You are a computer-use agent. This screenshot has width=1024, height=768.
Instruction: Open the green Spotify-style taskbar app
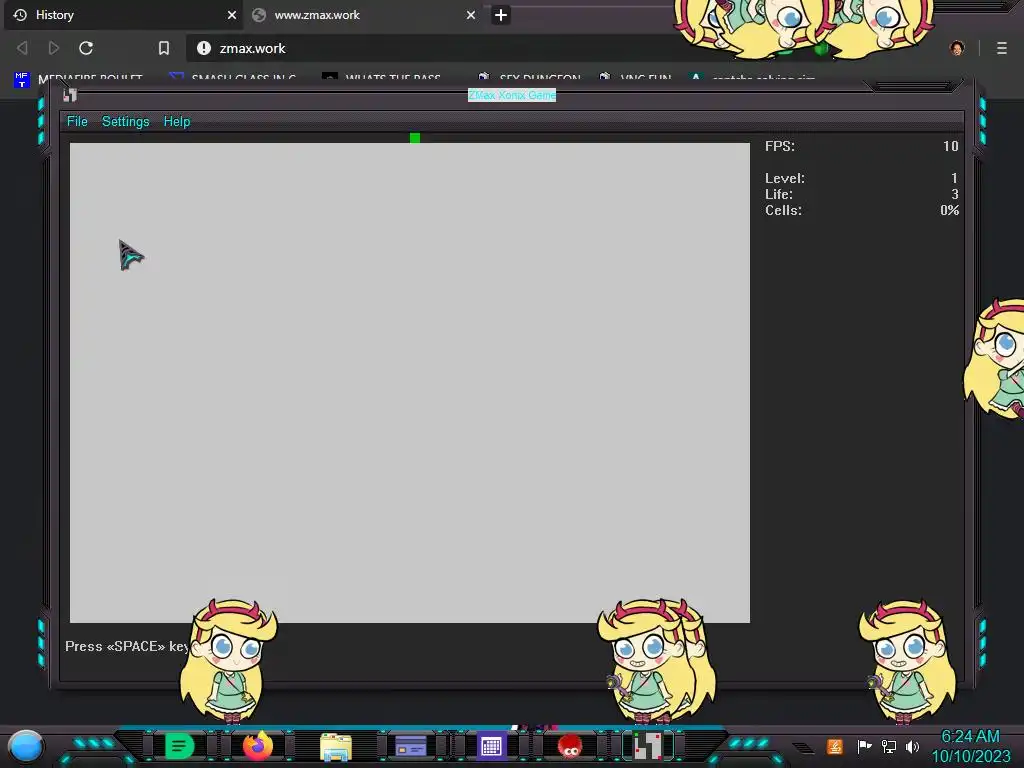(180, 746)
